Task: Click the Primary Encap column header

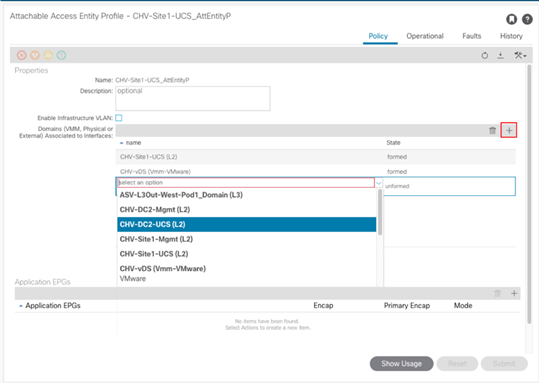Action: (407, 306)
